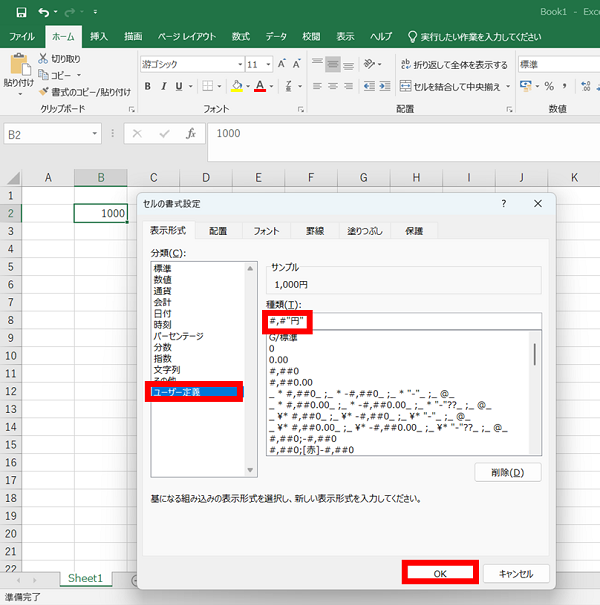Click the Cut (切り取り) scissors icon

click(43, 59)
